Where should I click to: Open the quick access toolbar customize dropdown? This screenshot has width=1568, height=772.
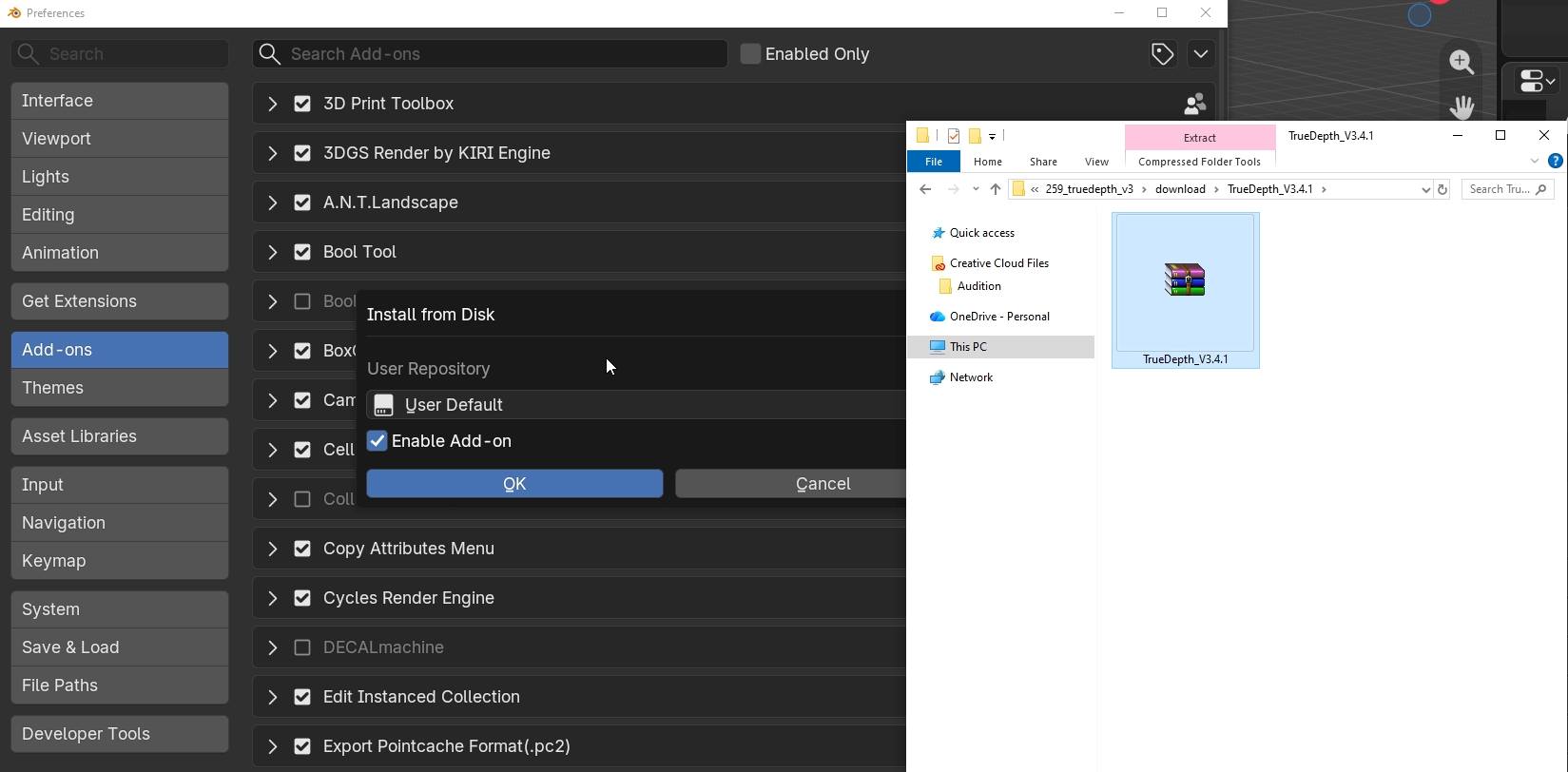point(992,136)
